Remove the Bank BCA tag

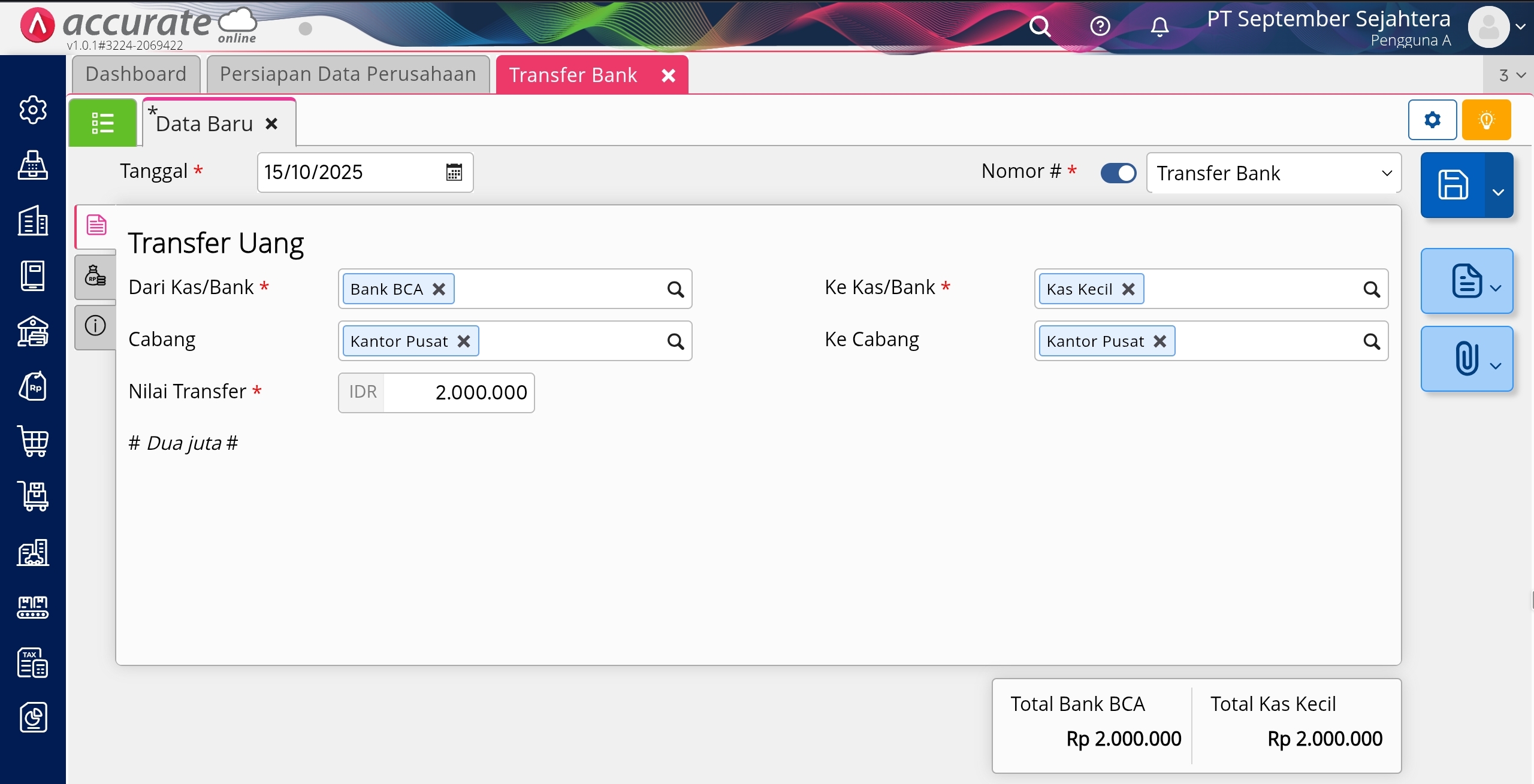click(439, 289)
